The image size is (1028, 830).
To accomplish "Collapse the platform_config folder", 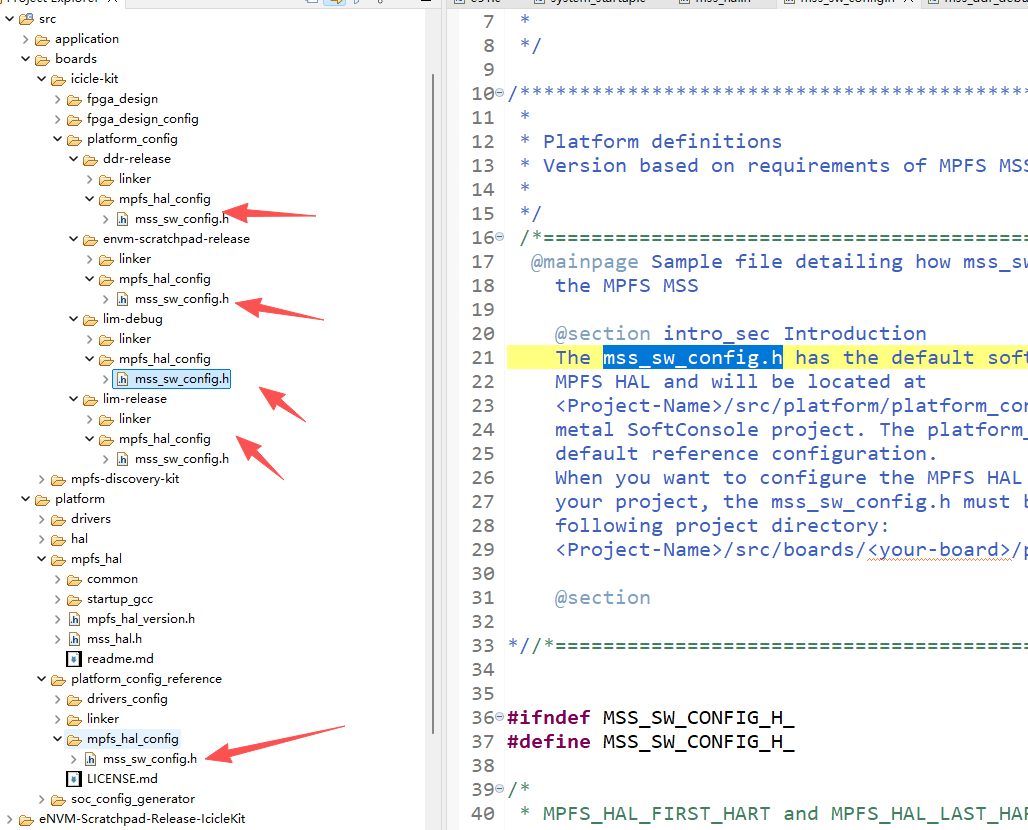I will pyautogui.click(x=57, y=139).
